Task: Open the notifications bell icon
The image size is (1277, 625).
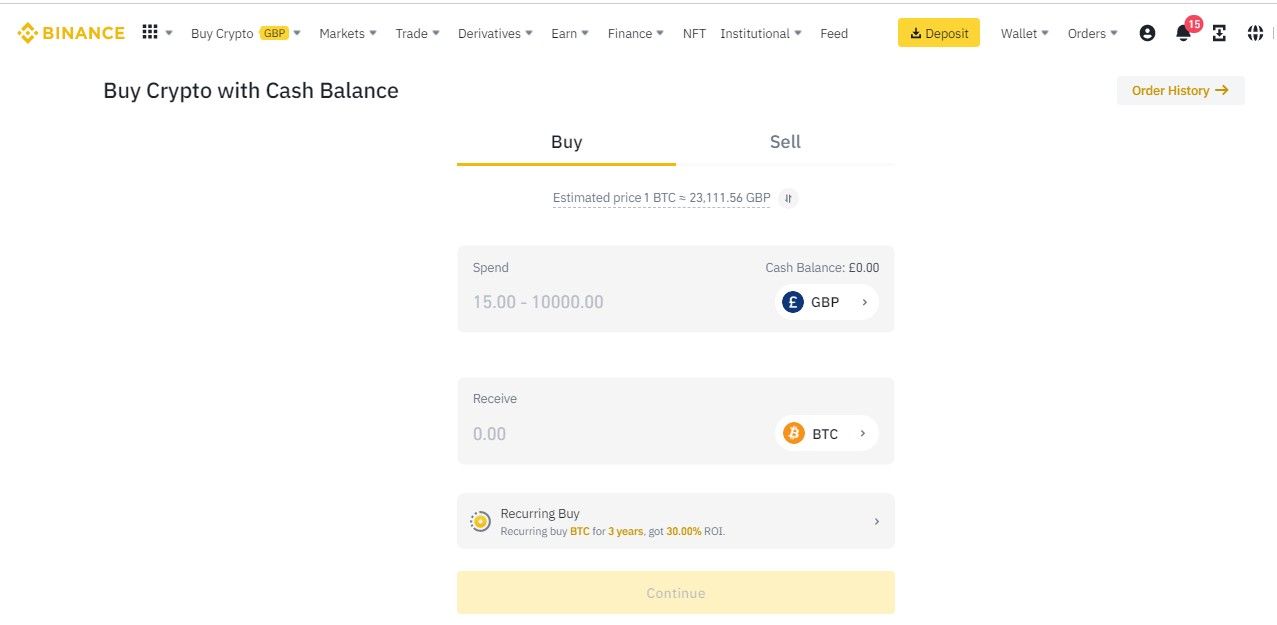Action: click(1183, 33)
